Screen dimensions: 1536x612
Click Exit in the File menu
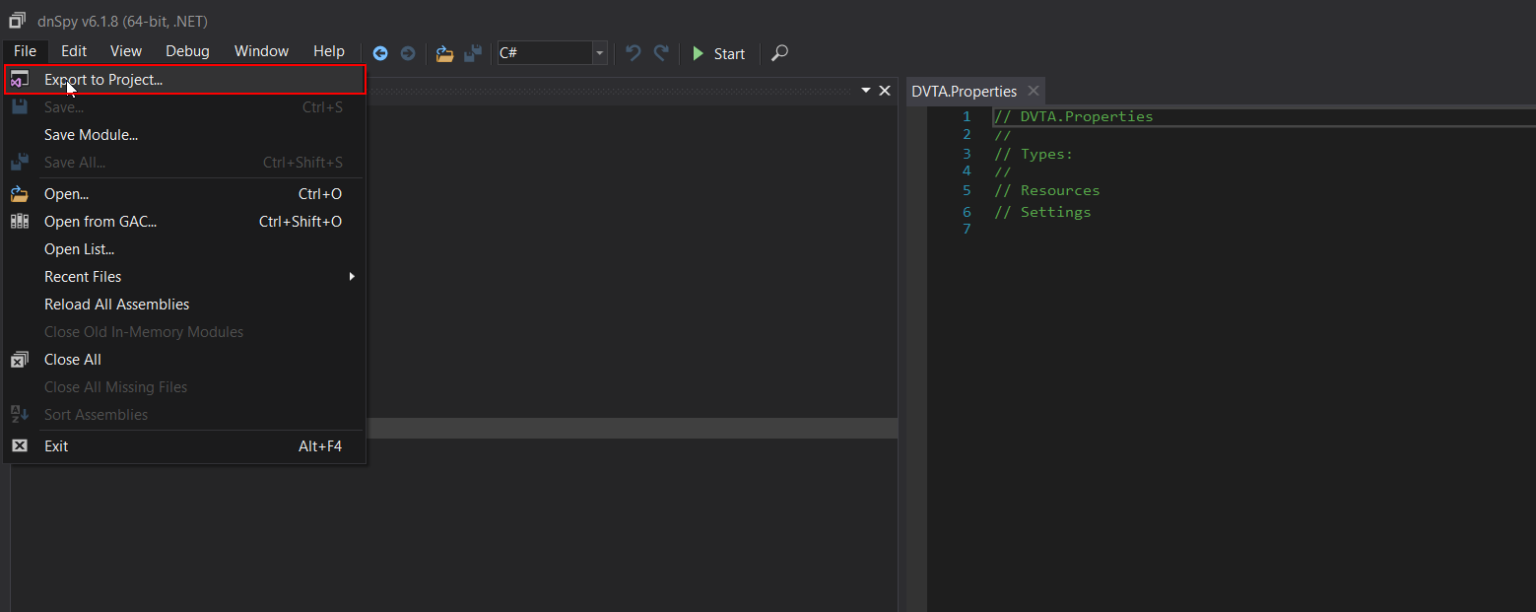185,446
